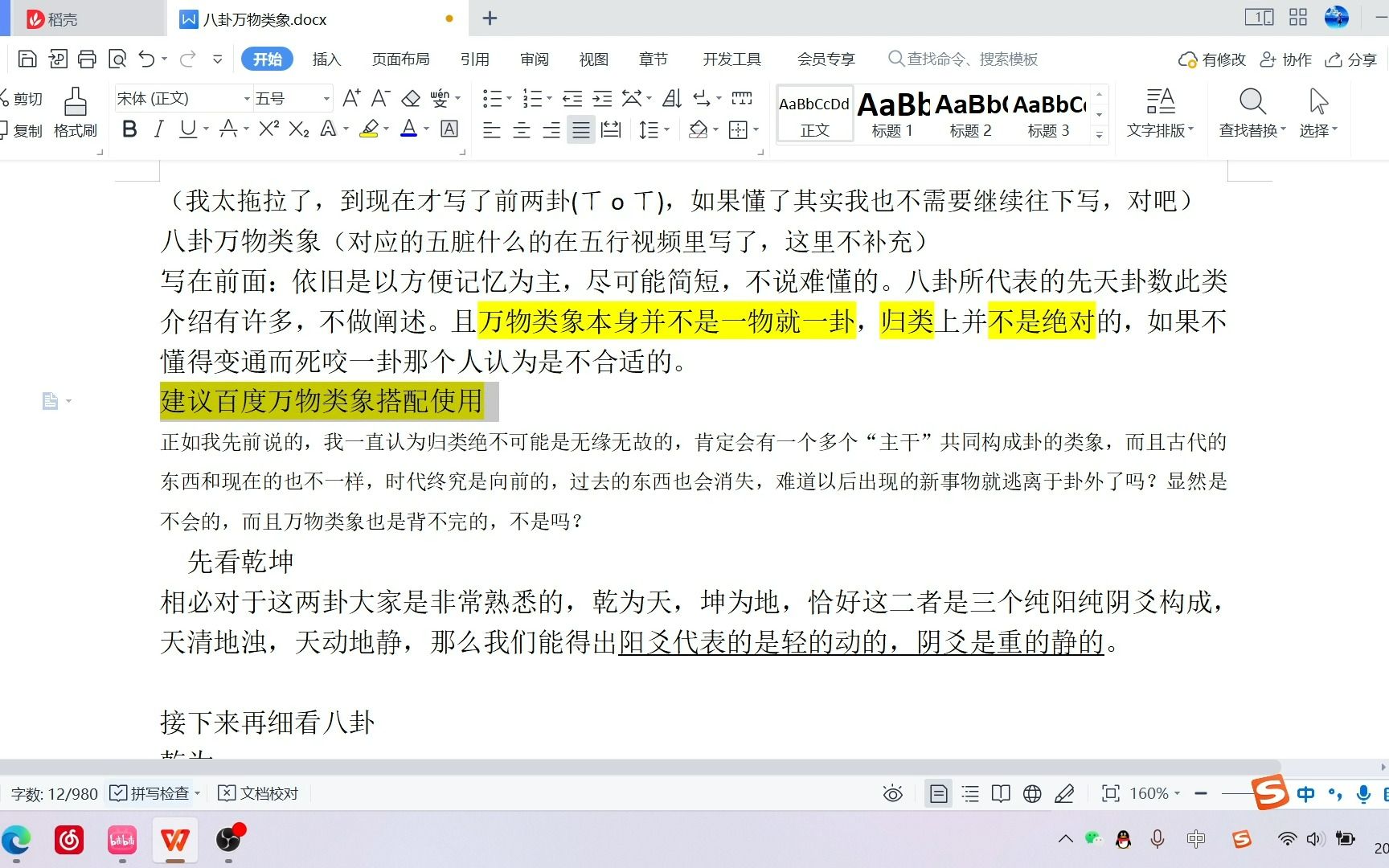
Task: Click the 拼写检查 button
Action: click(x=154, y=794)
